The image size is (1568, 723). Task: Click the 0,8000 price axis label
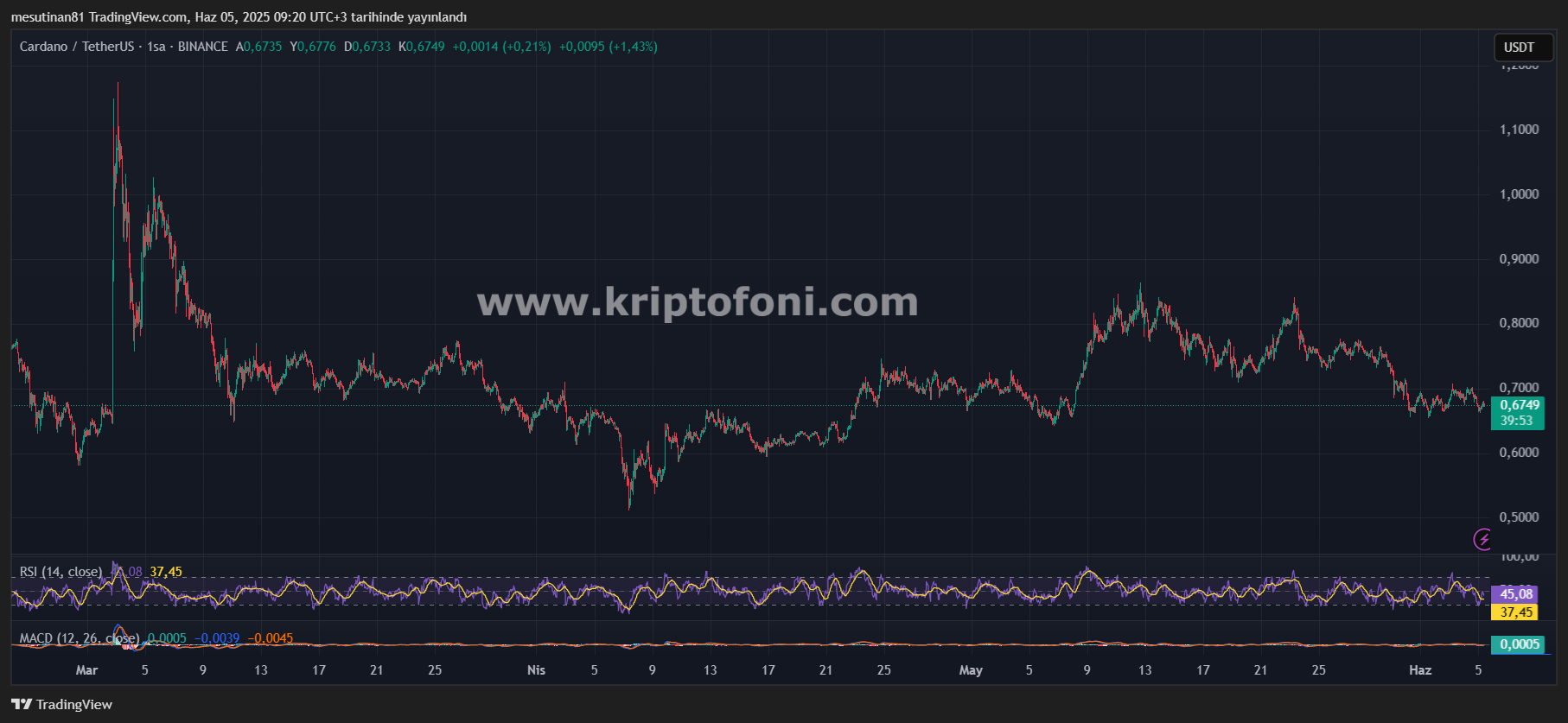click(x=1519, y=323)
